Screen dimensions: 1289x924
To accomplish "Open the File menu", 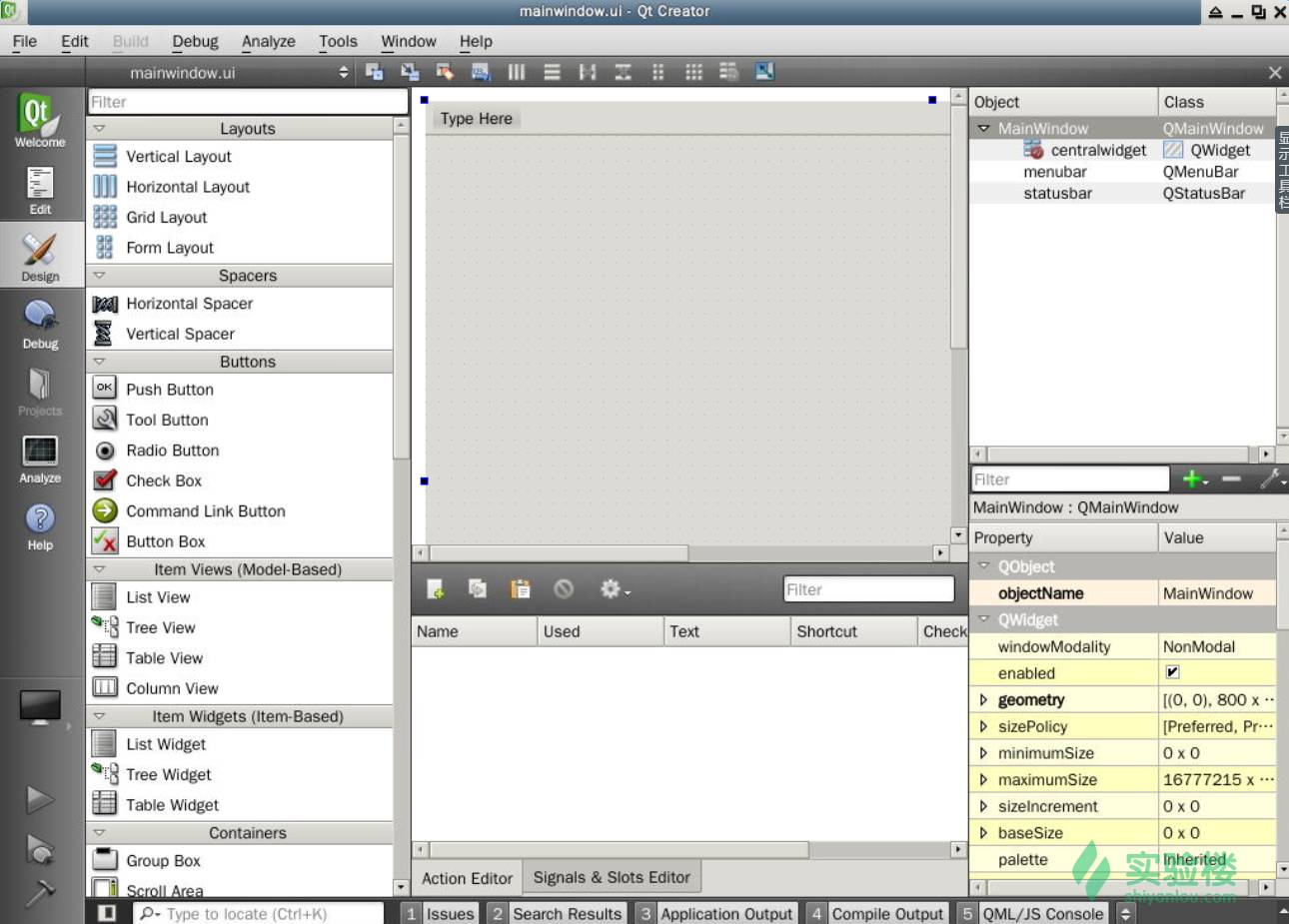I will 25,41.
